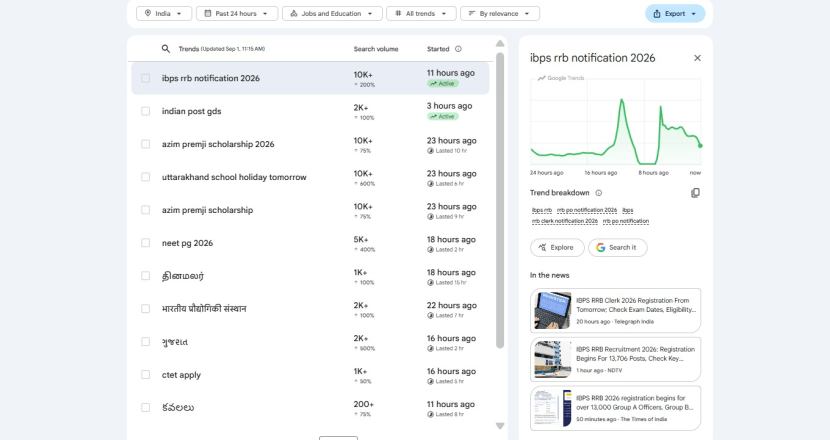This screenshot has height=440, width=830.
Task: Click the Explore button
Action: (x=557, y=247)
